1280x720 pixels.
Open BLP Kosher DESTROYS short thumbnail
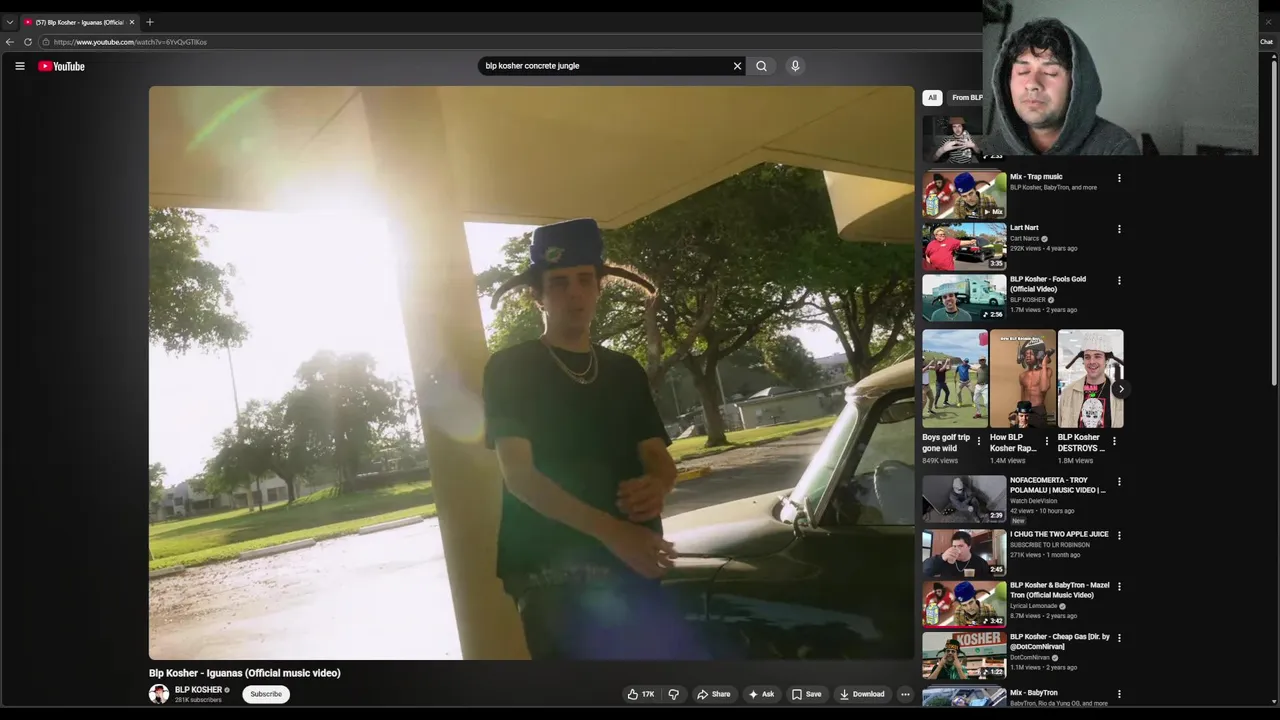coord(1090,379)
